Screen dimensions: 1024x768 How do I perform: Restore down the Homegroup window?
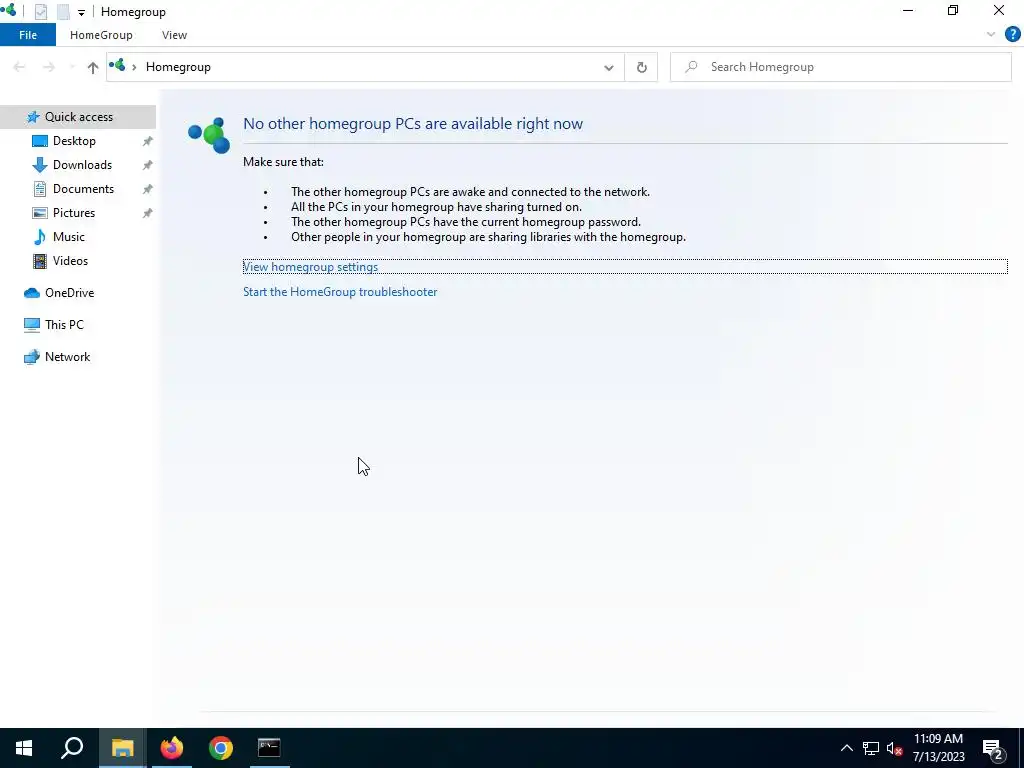pos(953,10)
